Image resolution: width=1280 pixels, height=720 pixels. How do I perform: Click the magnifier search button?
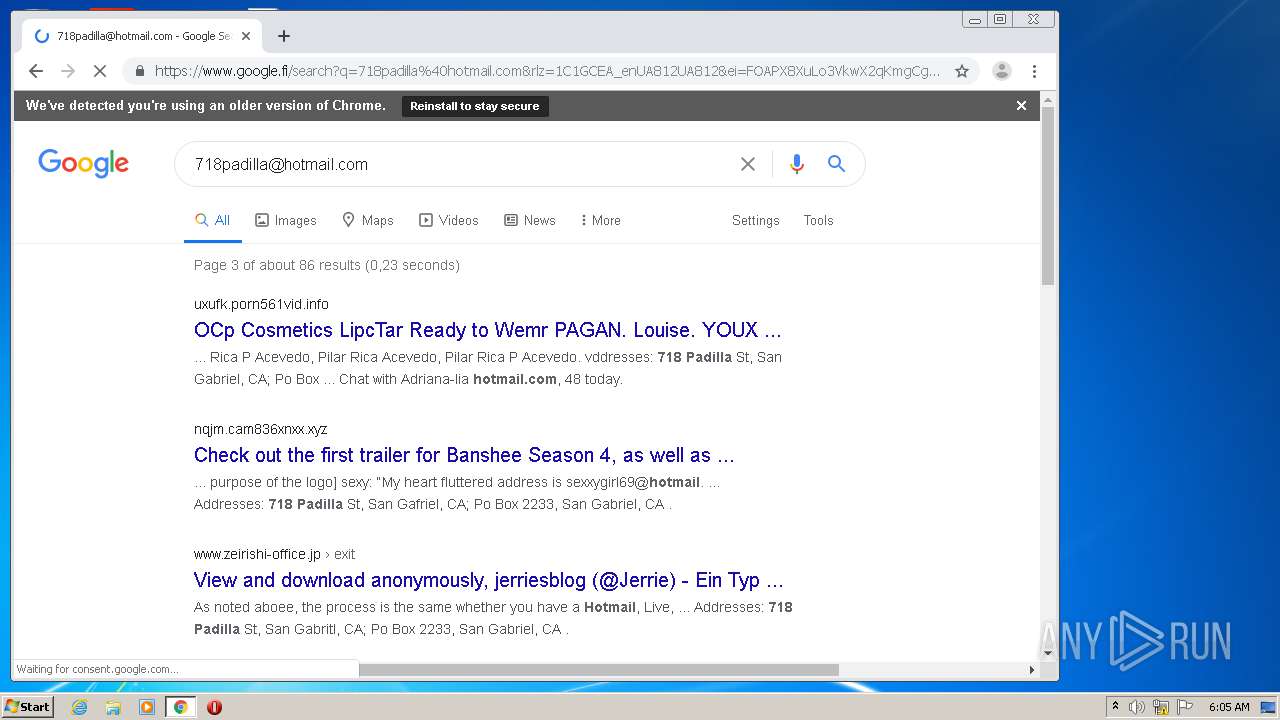click(837, 164)
